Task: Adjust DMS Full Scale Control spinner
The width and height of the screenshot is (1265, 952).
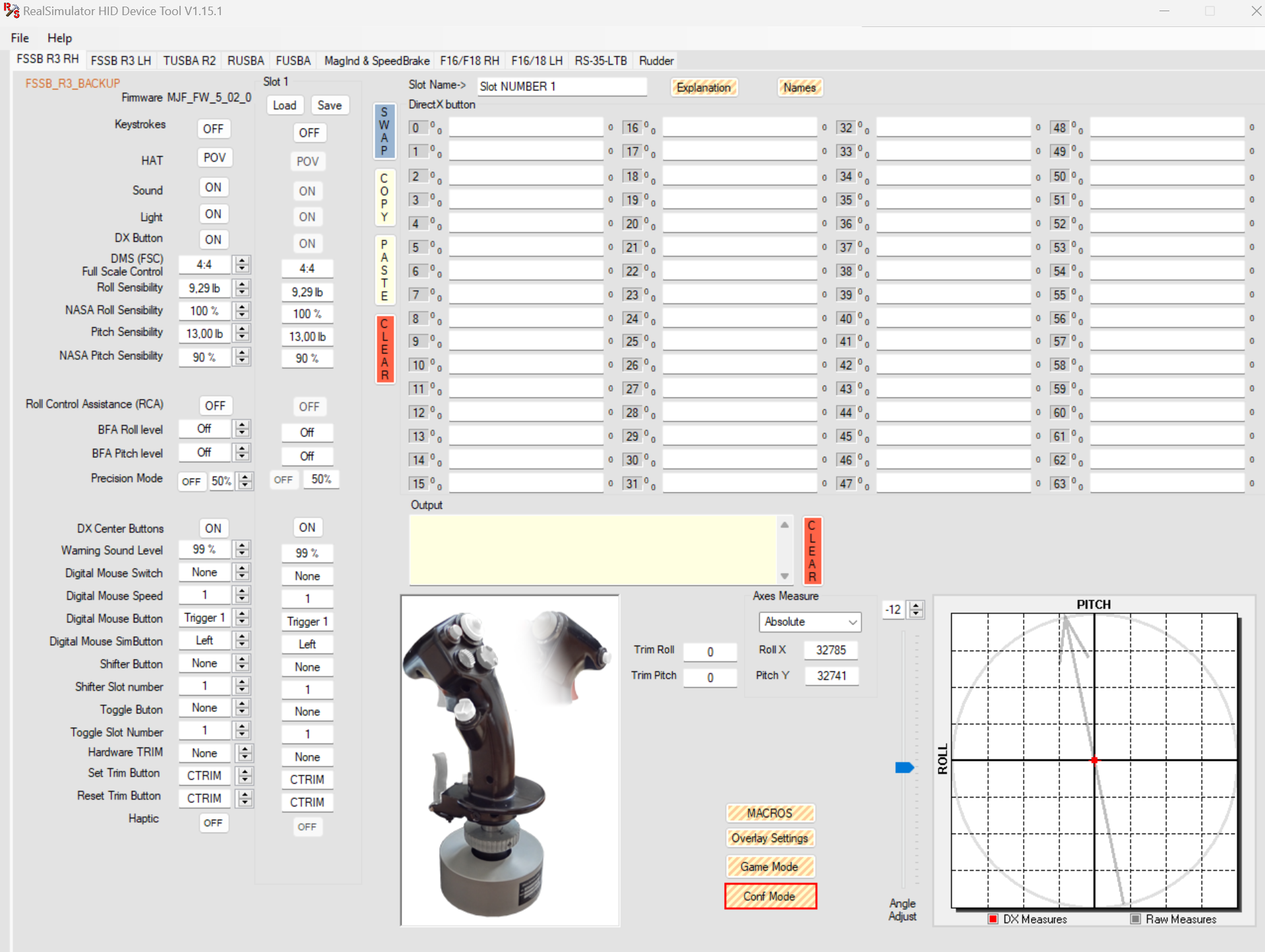Action: (x=242, y=264)
